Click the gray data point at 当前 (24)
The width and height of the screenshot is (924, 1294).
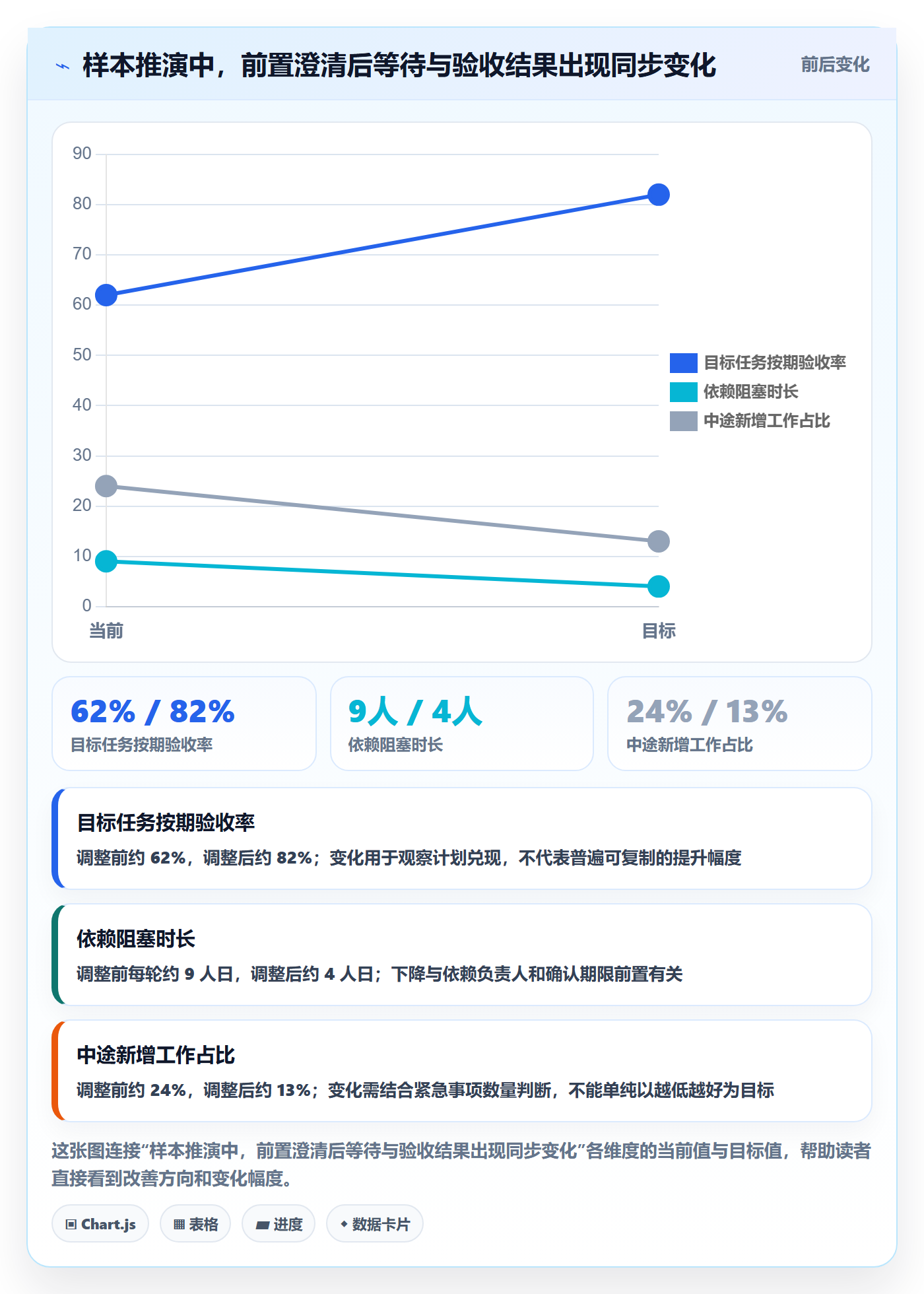pyautogui.click(x=106, y=487)
